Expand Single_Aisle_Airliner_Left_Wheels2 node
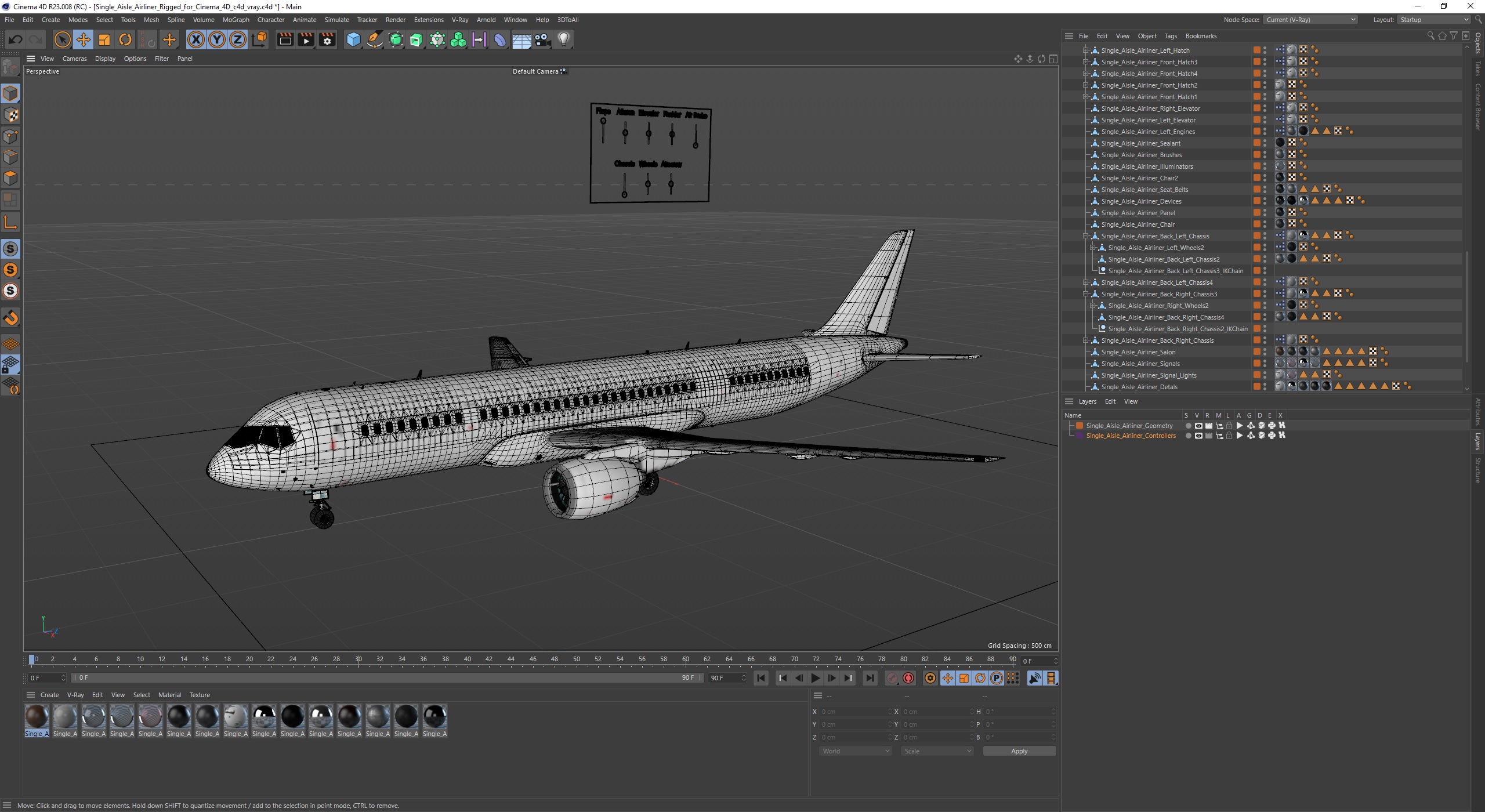The width and height of the screenshot is (1485, 812). pos(1092,248)
